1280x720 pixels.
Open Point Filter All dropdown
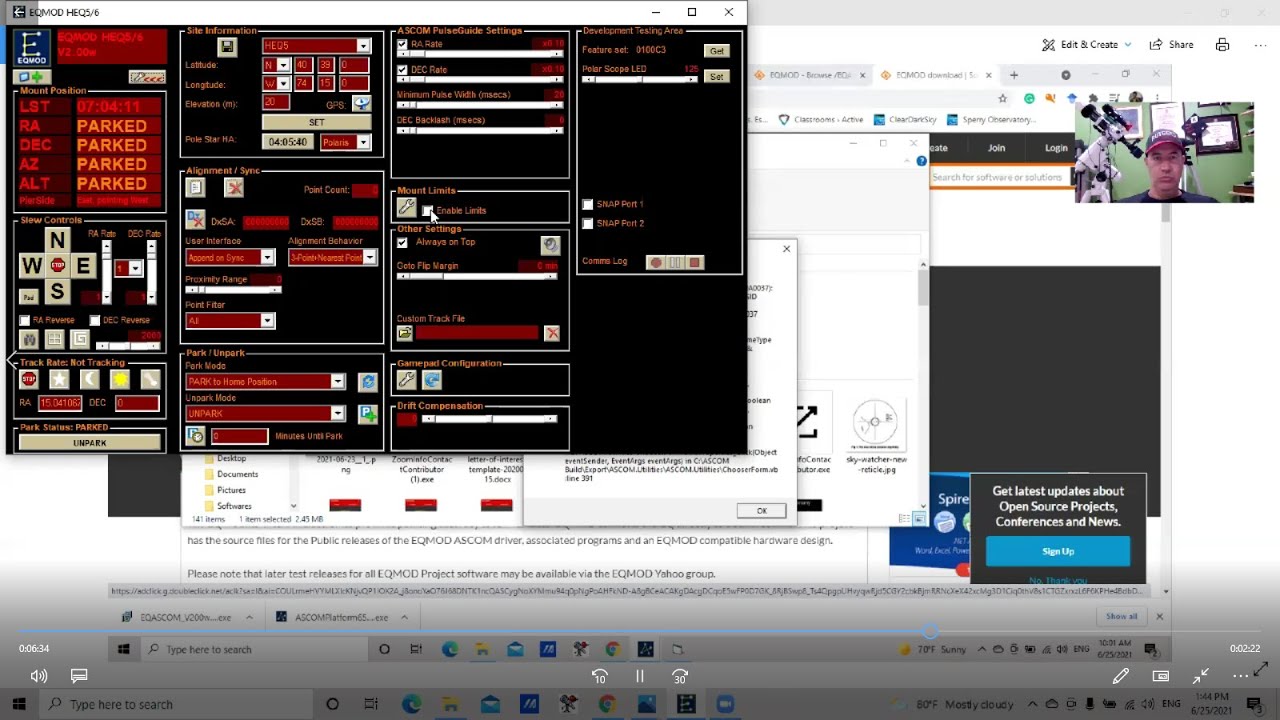point(266,321)
